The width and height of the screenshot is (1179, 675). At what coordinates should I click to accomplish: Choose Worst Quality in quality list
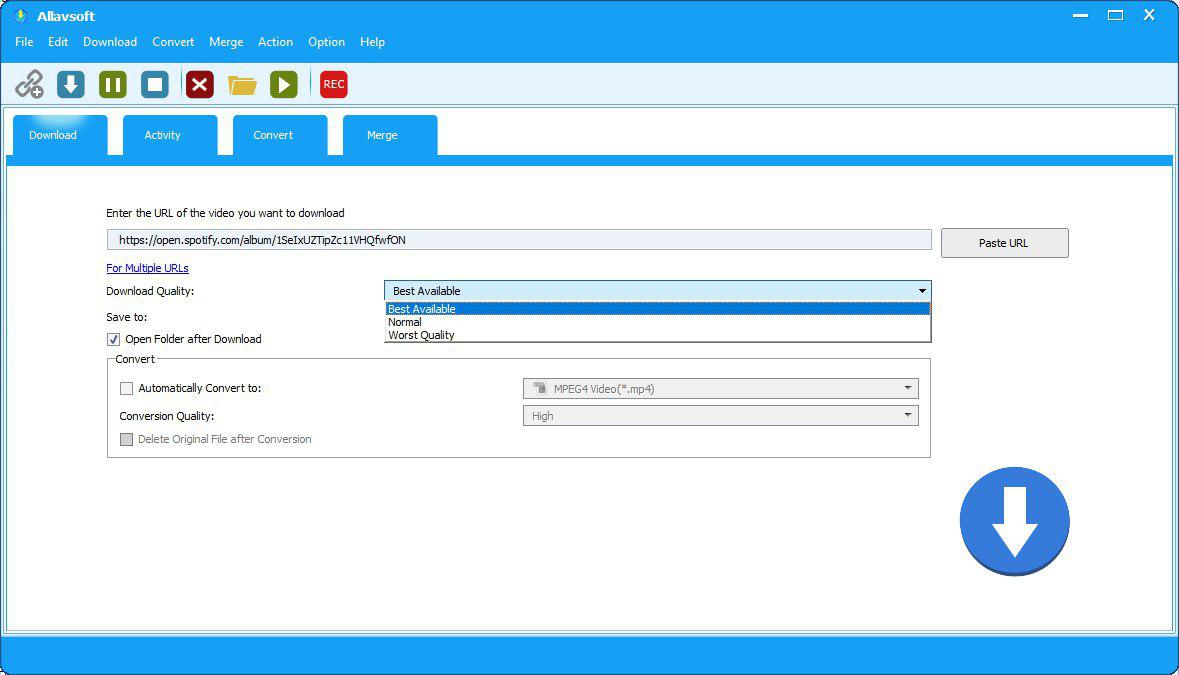tap(658, 335)
